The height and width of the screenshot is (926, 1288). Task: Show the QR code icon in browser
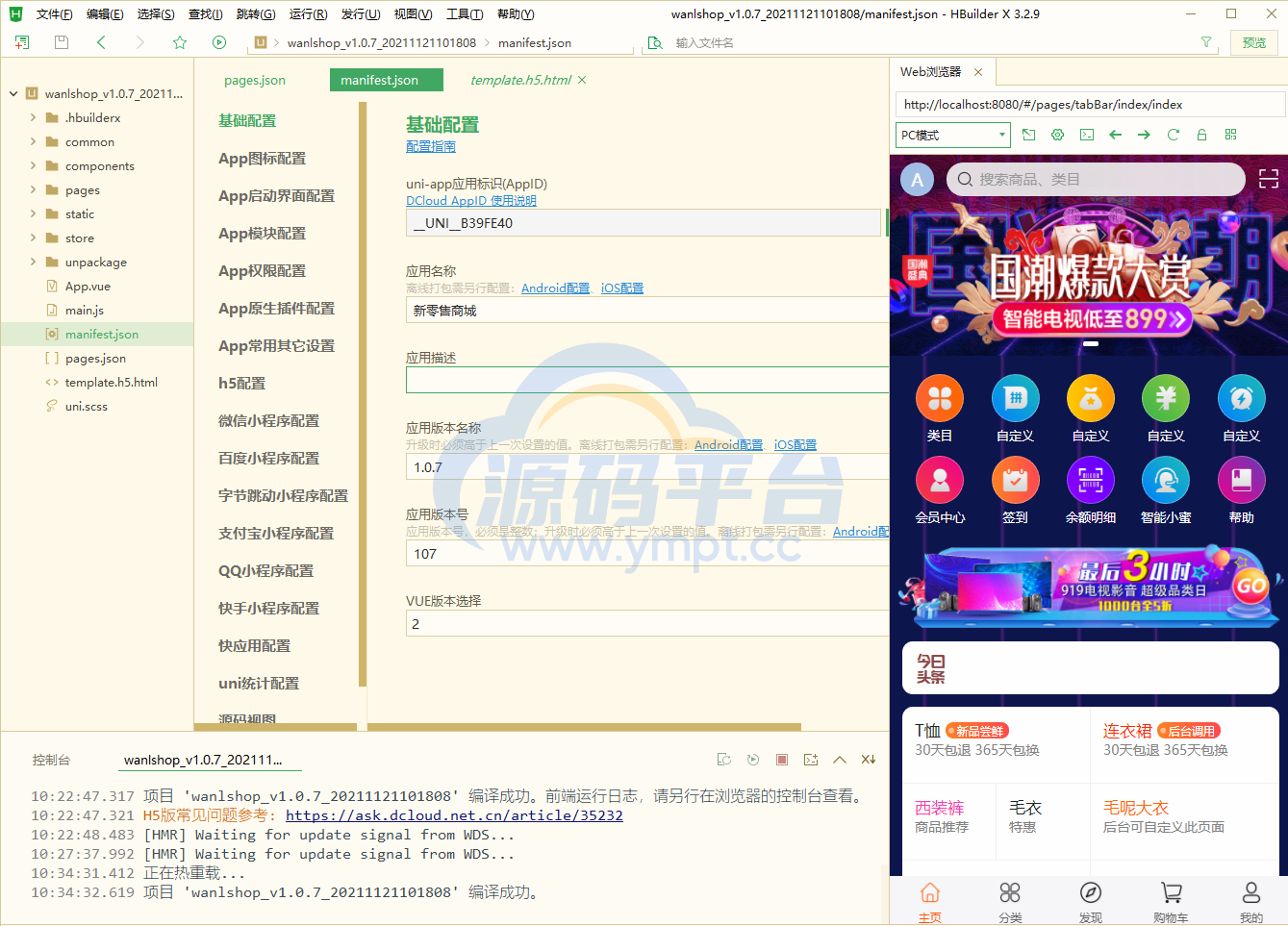[x=1230, y=135]
